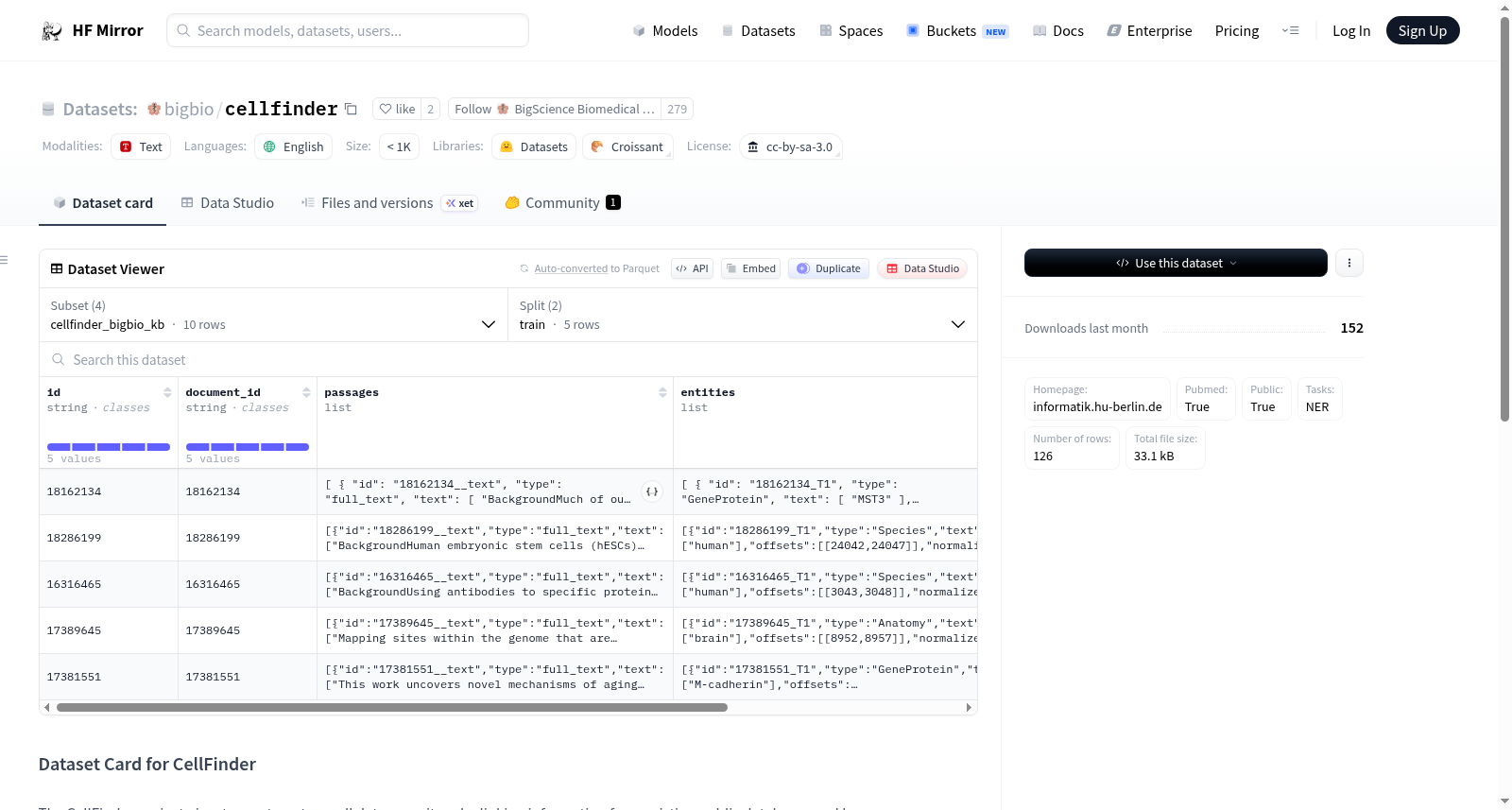Click the like count 2

(x=431, y=109)
